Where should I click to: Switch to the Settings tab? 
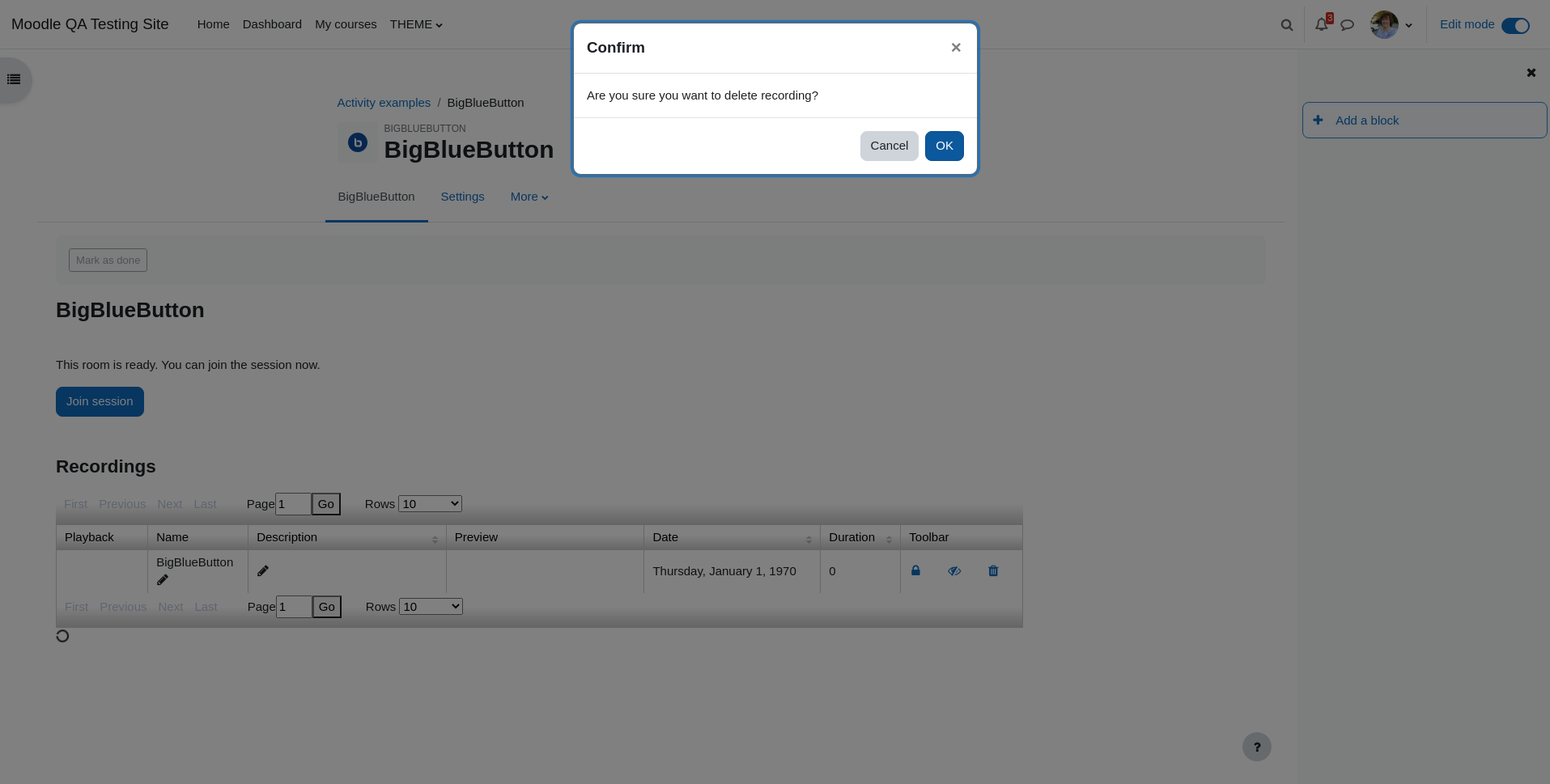coord(462,197)
